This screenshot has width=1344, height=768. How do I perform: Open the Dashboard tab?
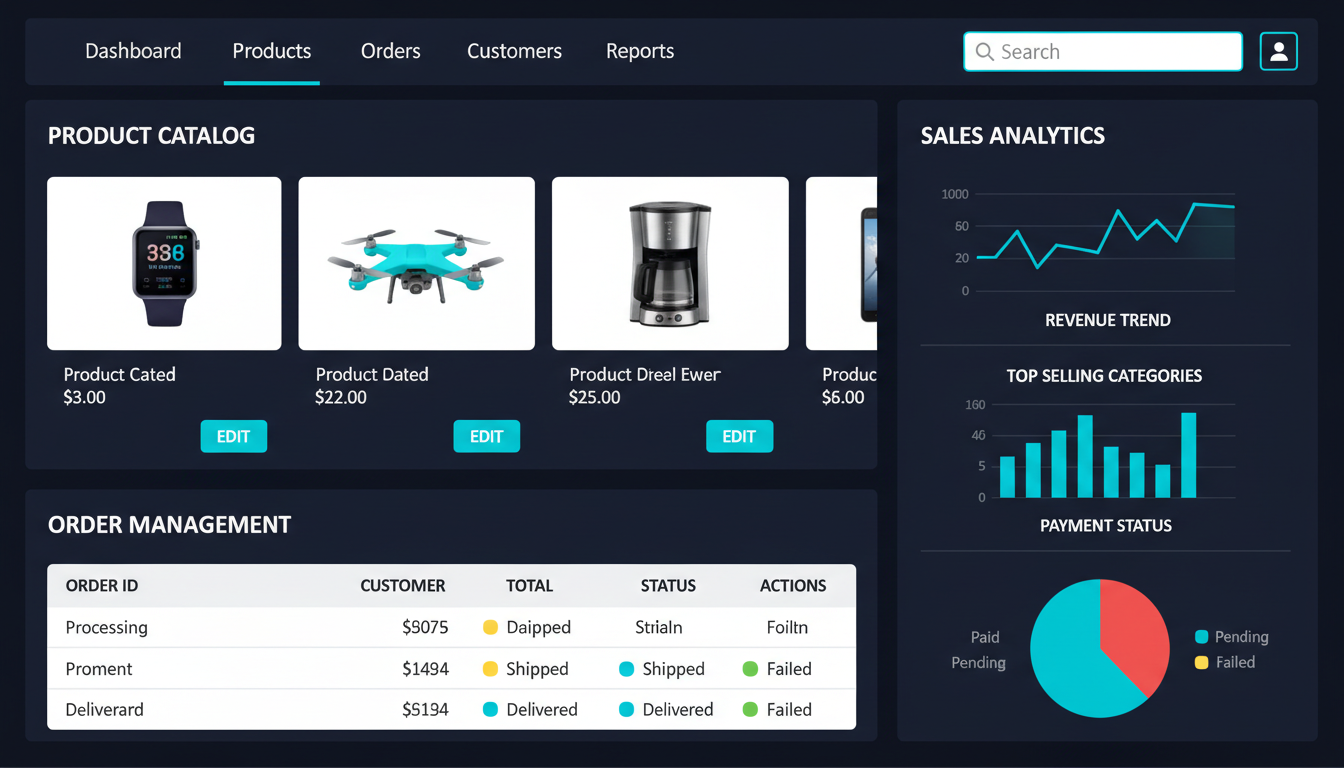pyautogui.click(x=133, y=51)
